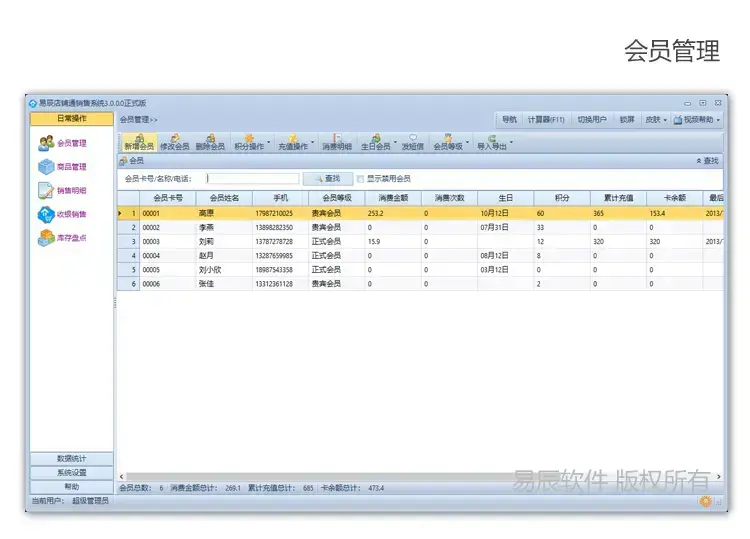750x539 pixels.
Task: Click the 修改会员 toolbar icon
Action: (174, 142)
